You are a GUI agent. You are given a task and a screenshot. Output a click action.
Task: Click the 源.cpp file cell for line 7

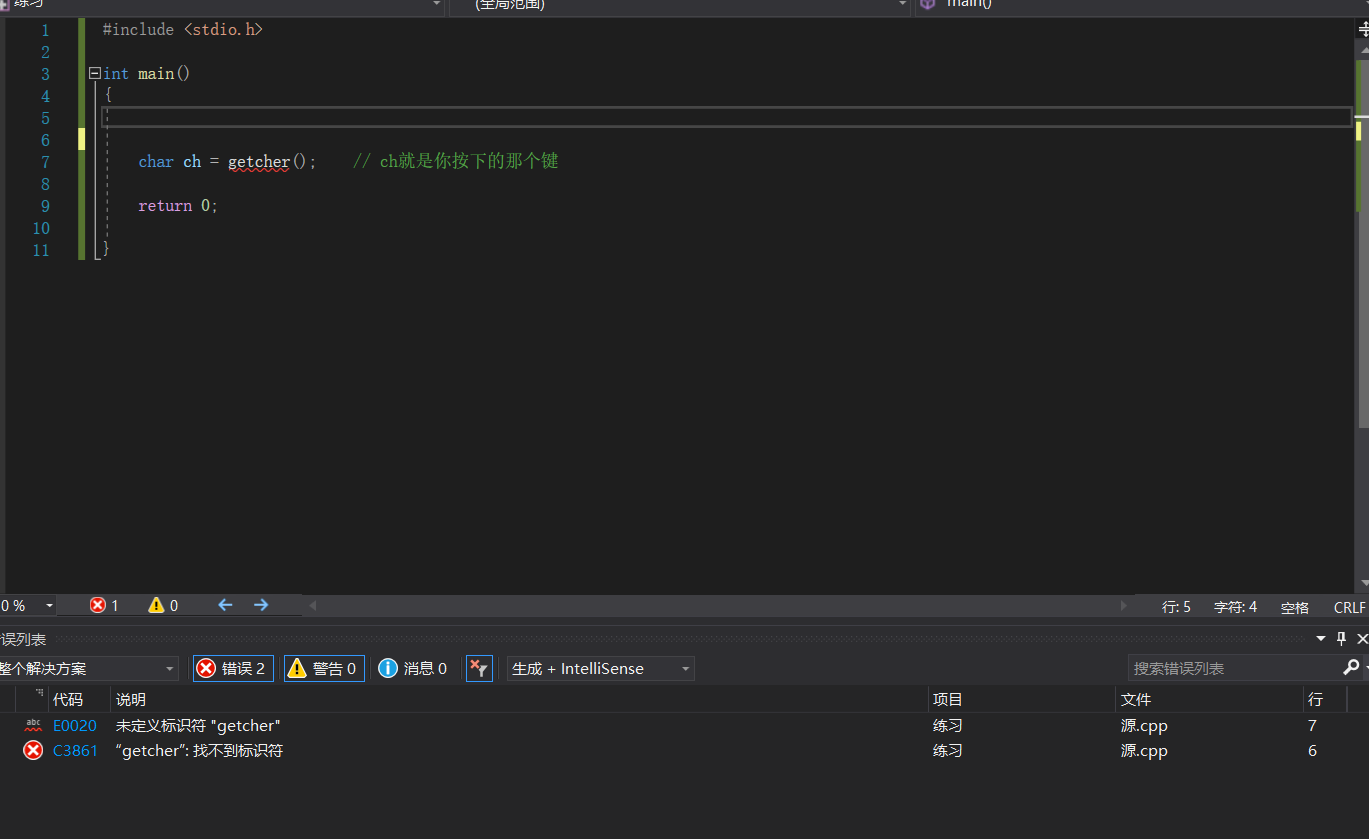1144,725
